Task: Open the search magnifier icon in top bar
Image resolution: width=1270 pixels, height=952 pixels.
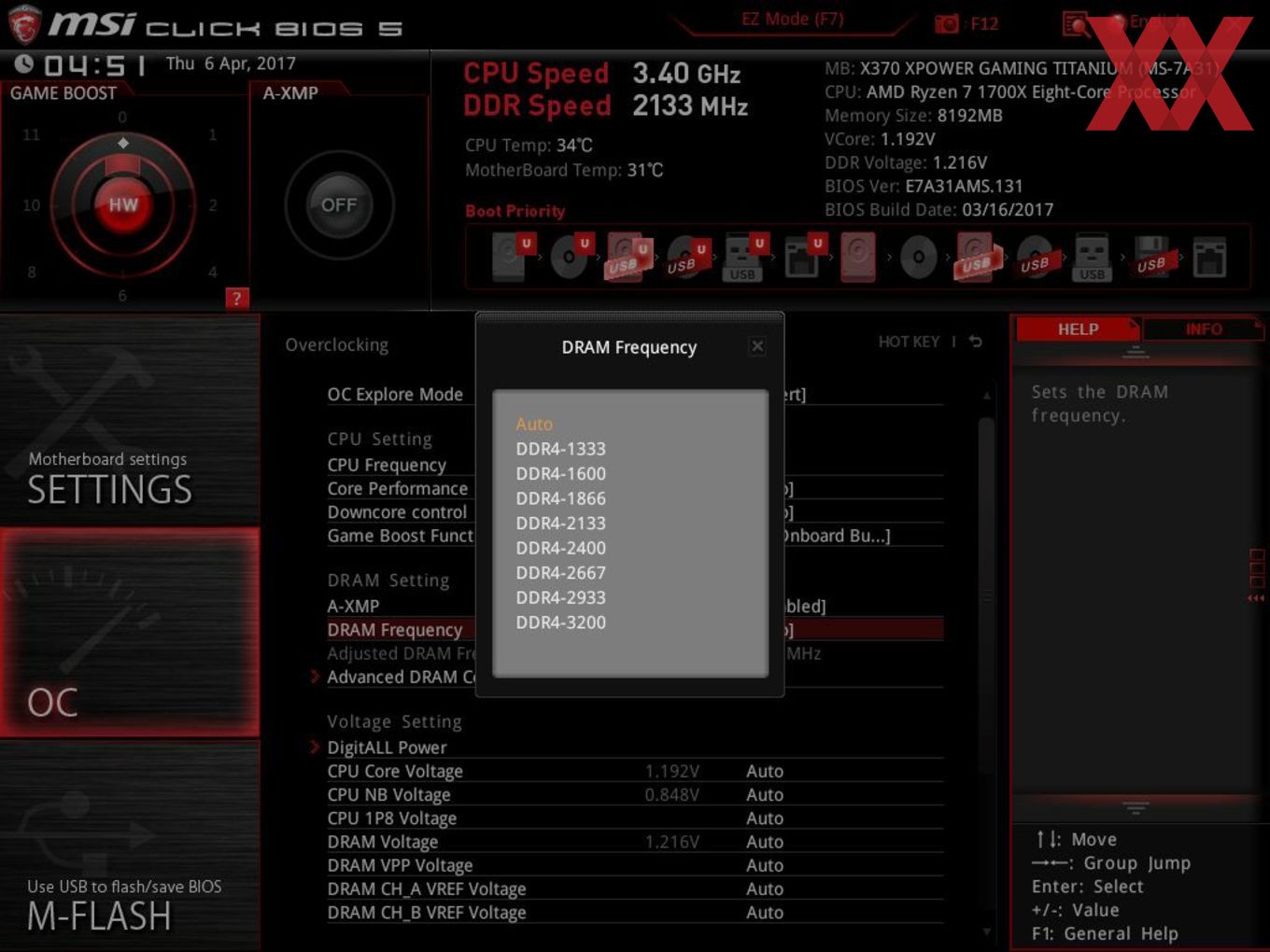Action: coord(1076,24)
